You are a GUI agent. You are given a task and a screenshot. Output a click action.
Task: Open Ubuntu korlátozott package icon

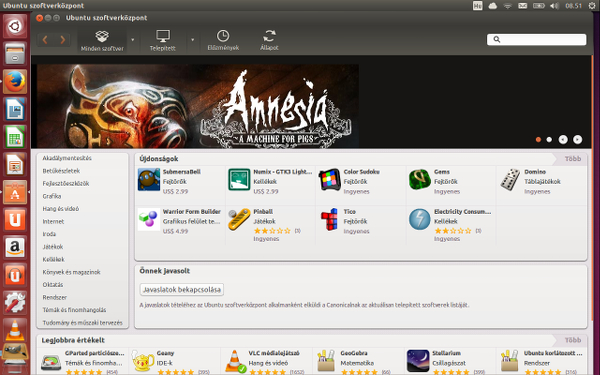click(x=509, y=361)
